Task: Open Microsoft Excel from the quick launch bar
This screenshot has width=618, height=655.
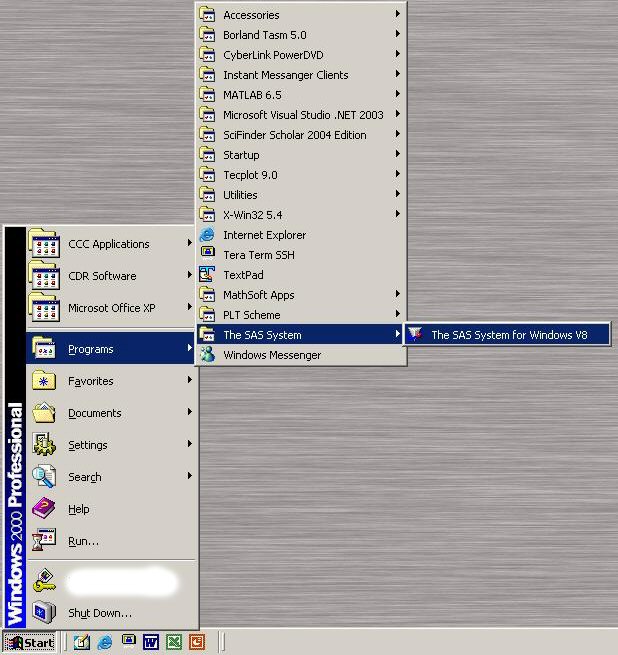Action: [173, 642]
